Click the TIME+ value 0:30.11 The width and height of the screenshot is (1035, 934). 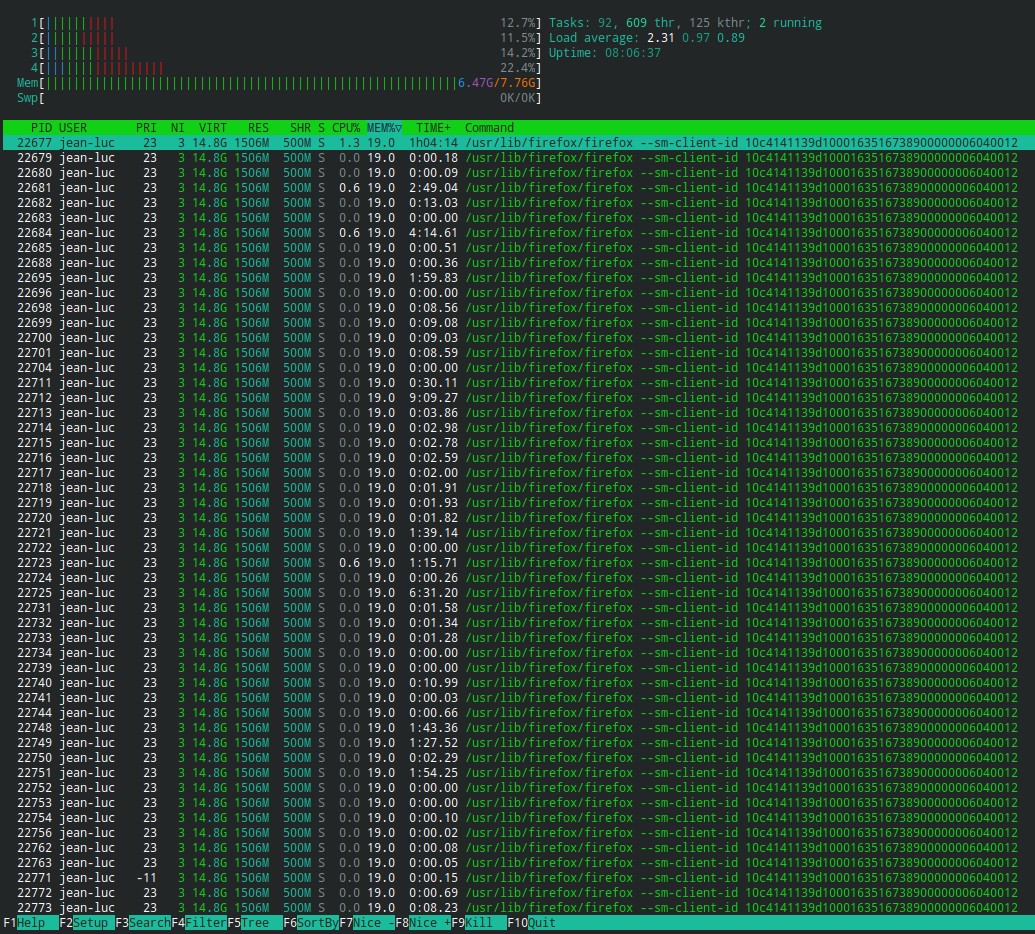(x=433, y=382)
